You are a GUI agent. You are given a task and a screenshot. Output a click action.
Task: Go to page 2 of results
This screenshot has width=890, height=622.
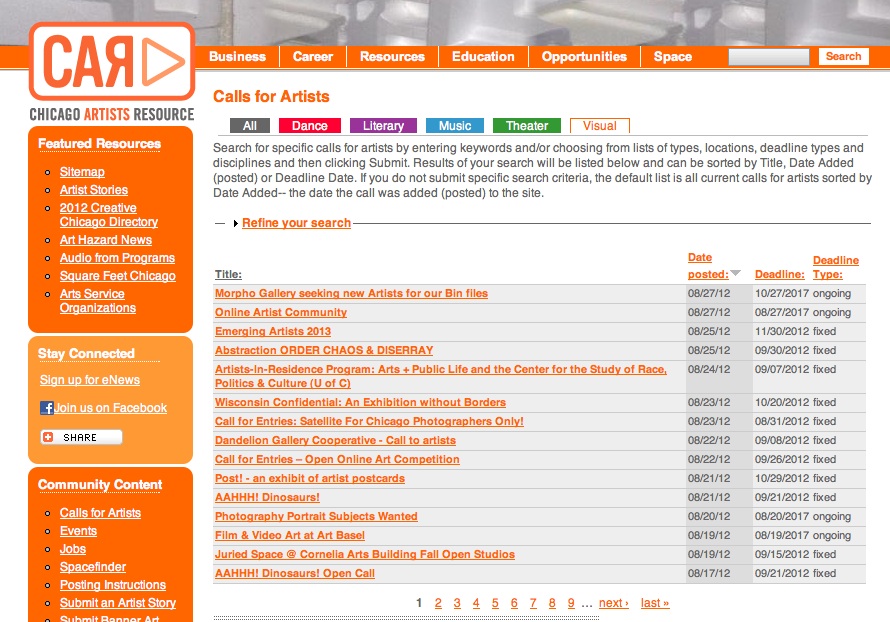(438, 603)
